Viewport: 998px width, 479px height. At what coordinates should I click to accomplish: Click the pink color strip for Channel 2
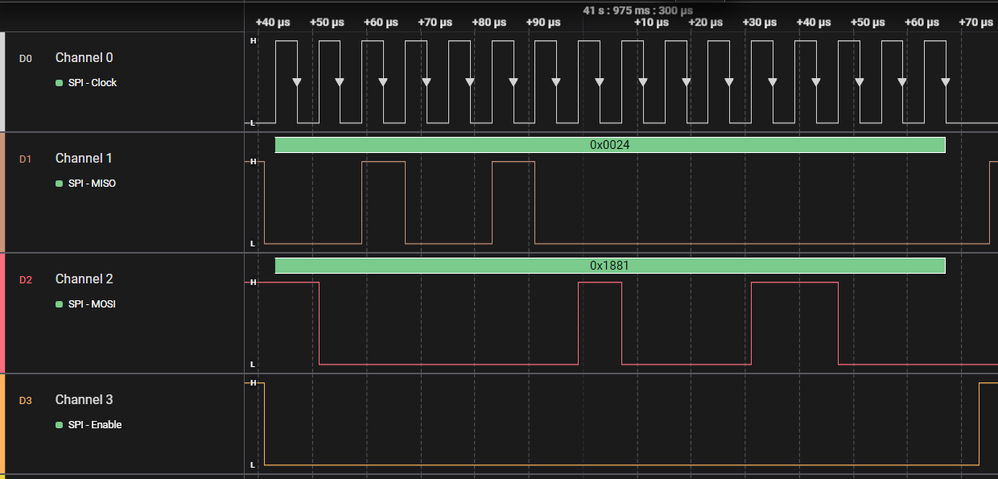pyautogui.click(x=3, y=313)
